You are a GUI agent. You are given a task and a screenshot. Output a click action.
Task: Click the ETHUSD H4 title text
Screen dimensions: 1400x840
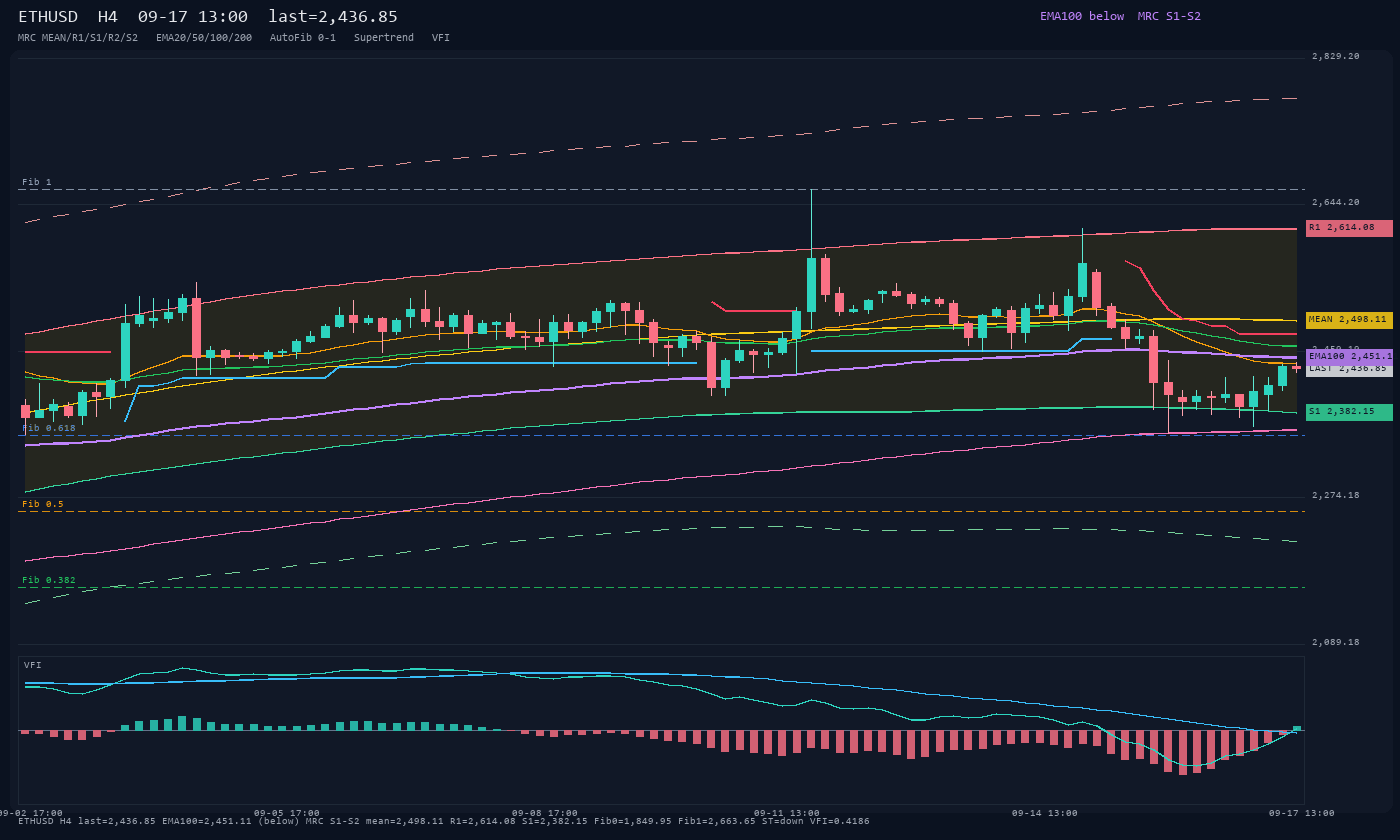(x=68, y=16)
